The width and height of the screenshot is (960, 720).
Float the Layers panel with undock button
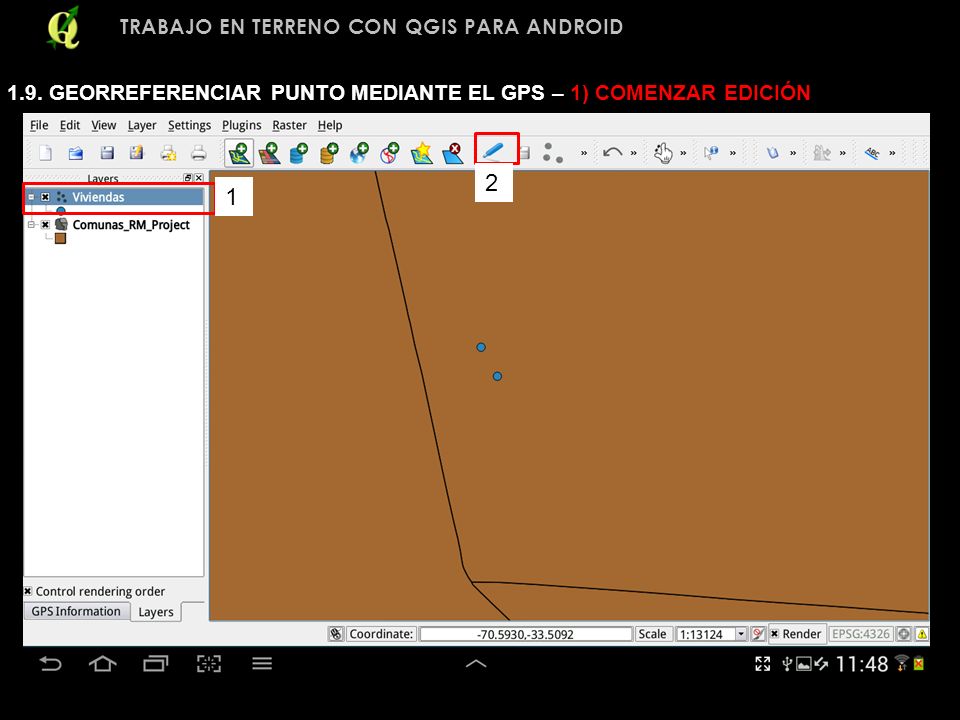pyautogui.click(x=188, y=178)
